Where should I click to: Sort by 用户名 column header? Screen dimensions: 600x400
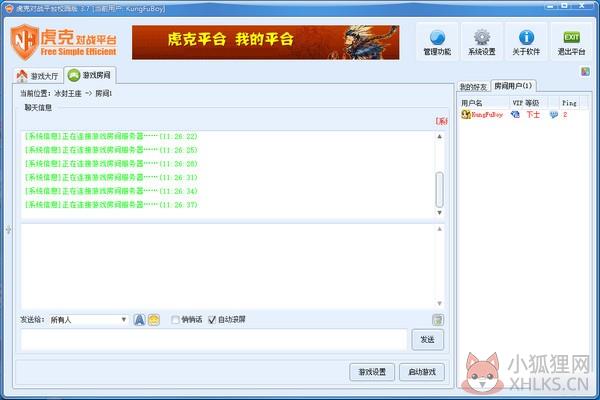click(484, 103)
